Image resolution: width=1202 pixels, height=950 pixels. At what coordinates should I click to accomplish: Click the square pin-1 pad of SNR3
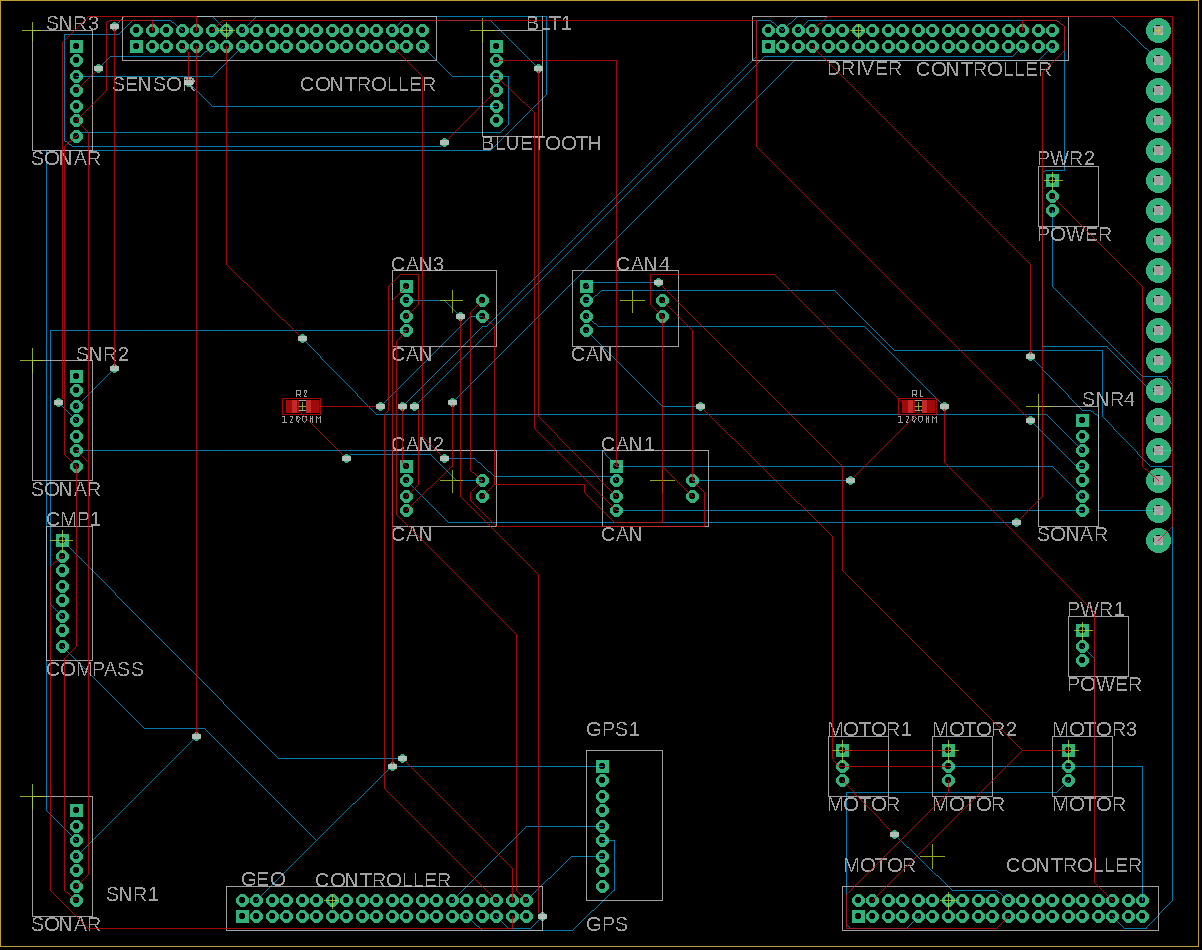point(76,46)
